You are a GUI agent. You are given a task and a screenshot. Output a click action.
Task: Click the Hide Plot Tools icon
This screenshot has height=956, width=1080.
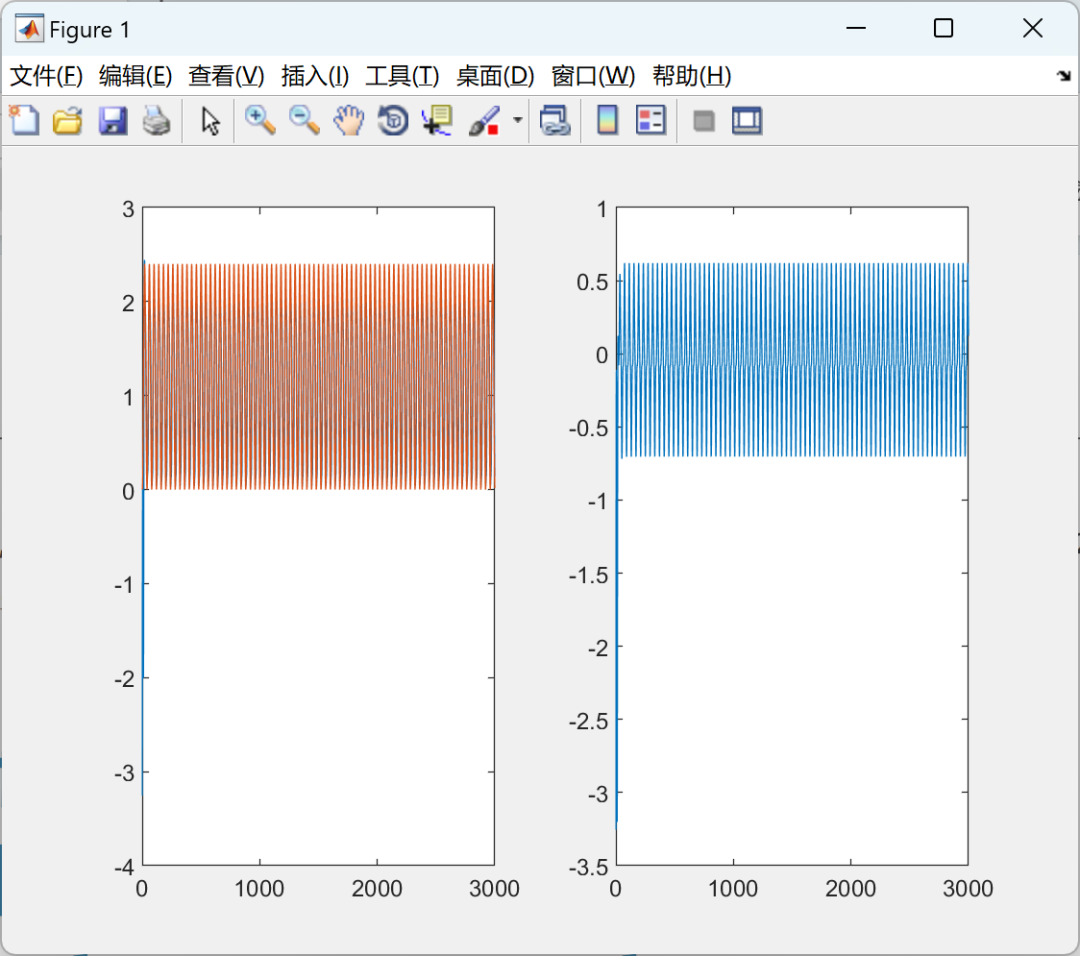click(x=703, y=121)
